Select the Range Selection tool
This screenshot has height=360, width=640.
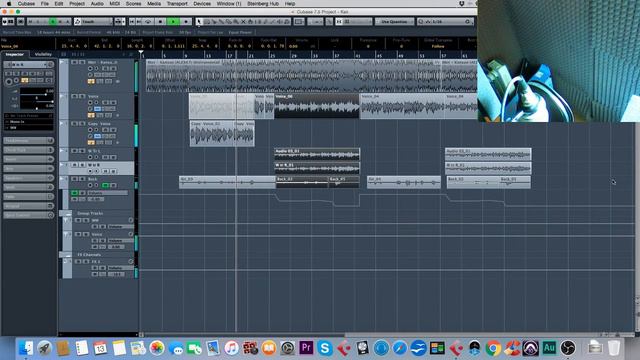(207, 21)
